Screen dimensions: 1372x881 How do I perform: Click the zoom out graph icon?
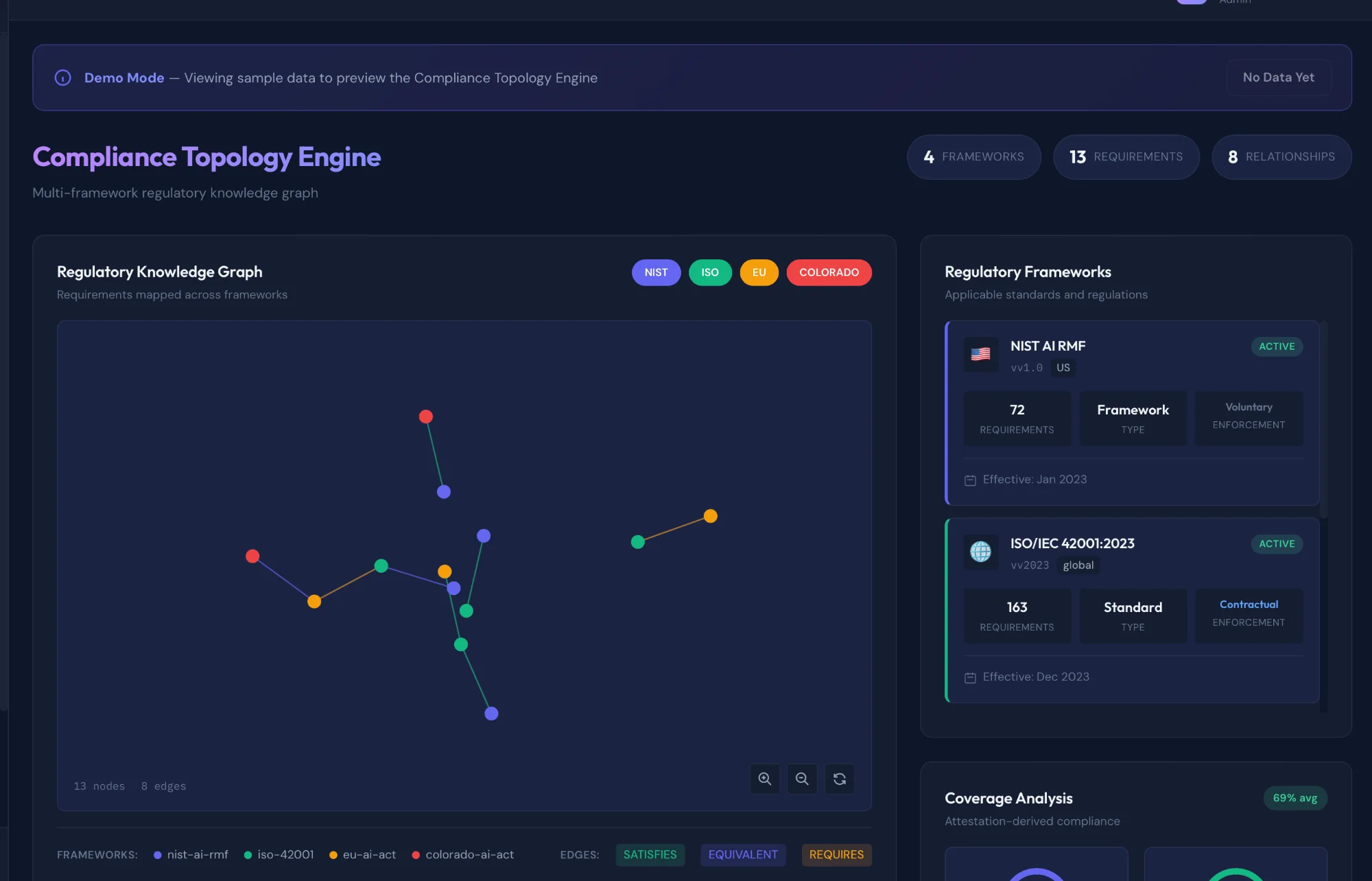point(802,779)
